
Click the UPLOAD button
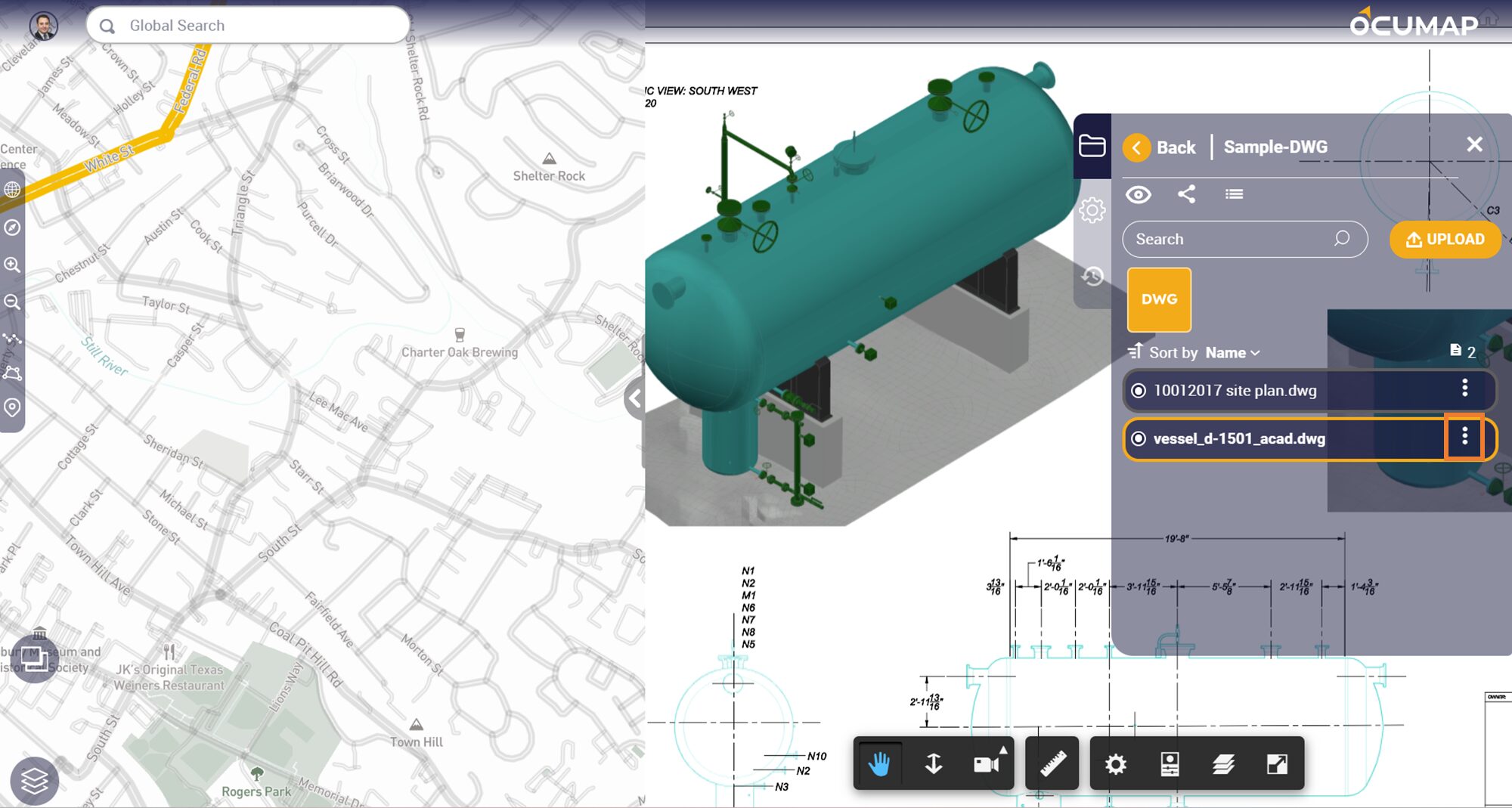(x=1445, y=240)
